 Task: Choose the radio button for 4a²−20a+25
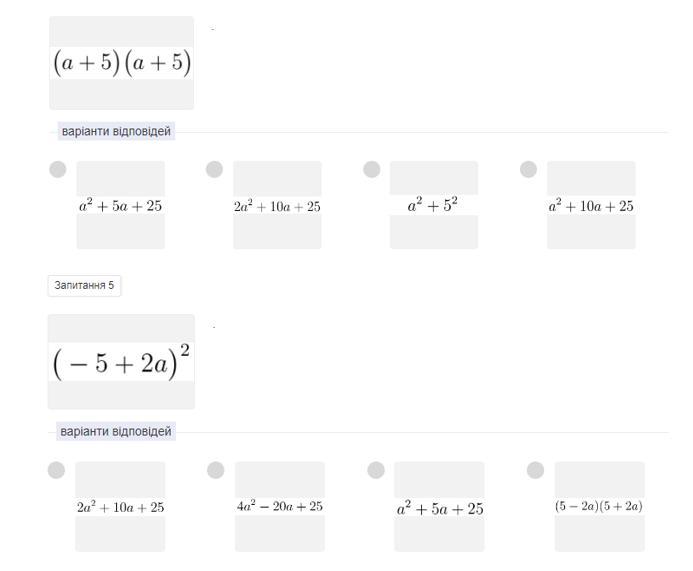216,470
